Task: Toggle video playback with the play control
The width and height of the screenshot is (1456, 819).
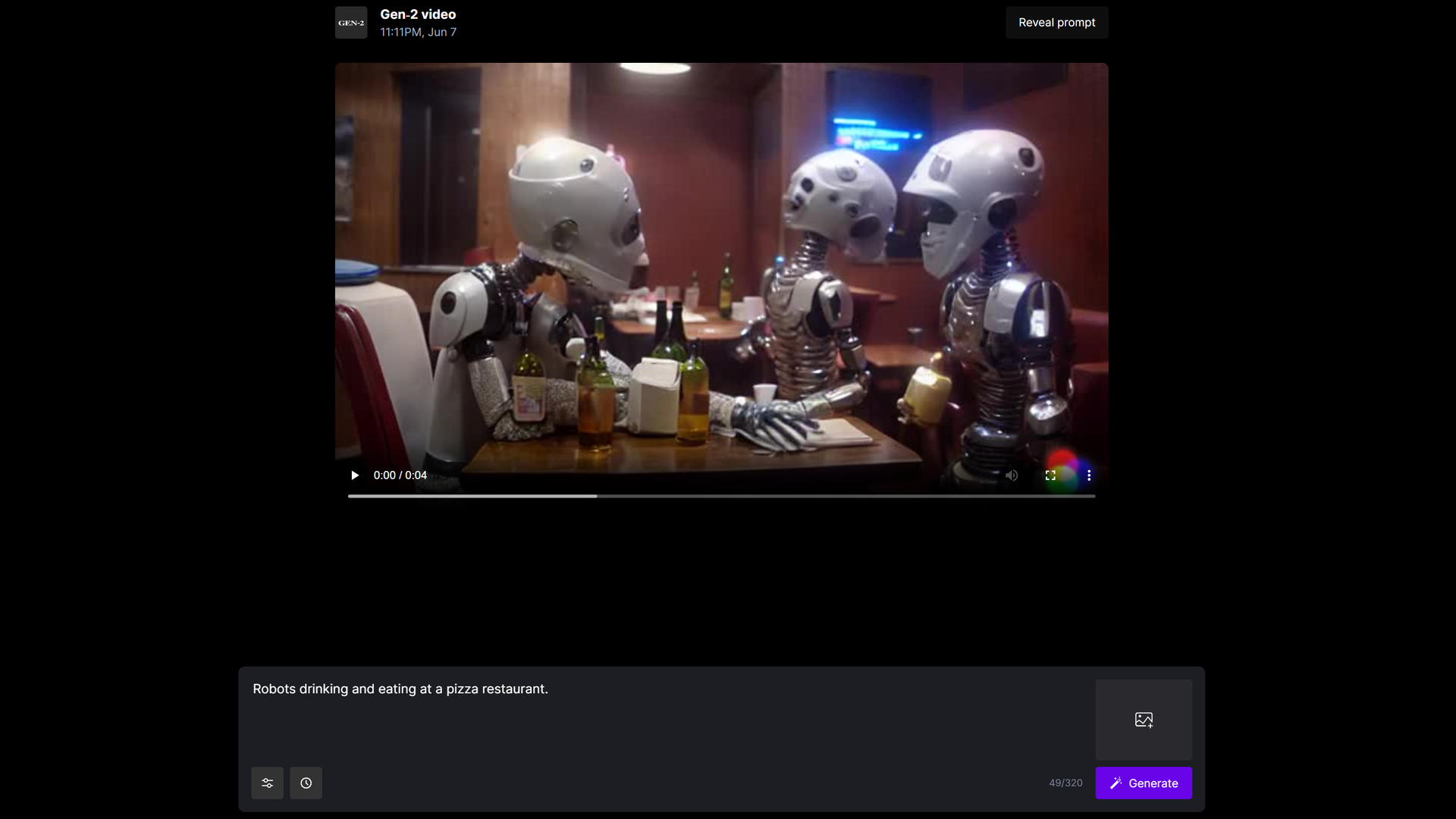Action: (x=354, y=475)
